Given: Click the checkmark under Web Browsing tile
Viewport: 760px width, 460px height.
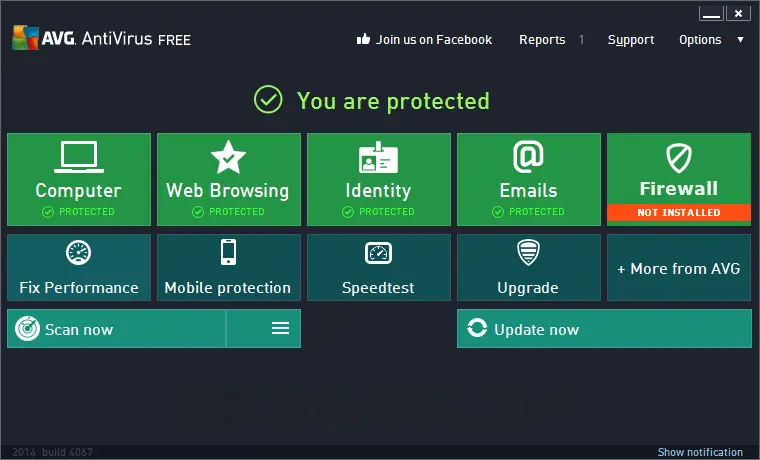Looking at the screenshot, I should point(198,212).
